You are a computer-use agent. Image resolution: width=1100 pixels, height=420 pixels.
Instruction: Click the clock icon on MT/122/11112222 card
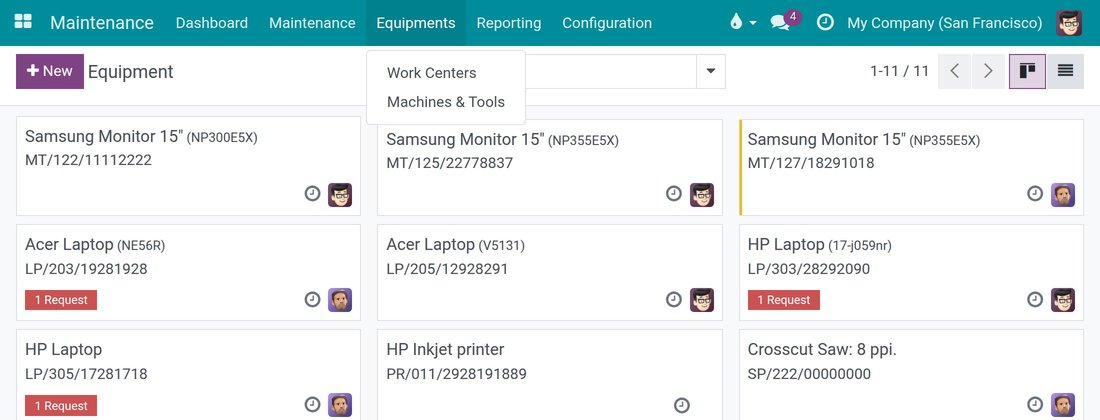312,193
